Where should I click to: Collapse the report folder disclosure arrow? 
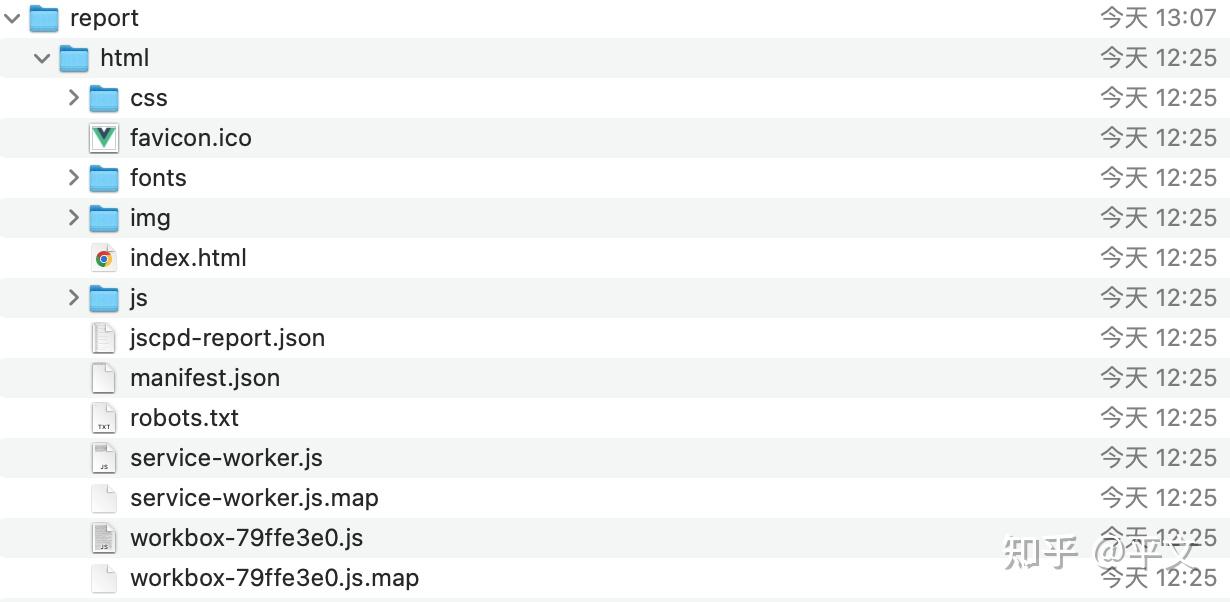click(12, 18)
